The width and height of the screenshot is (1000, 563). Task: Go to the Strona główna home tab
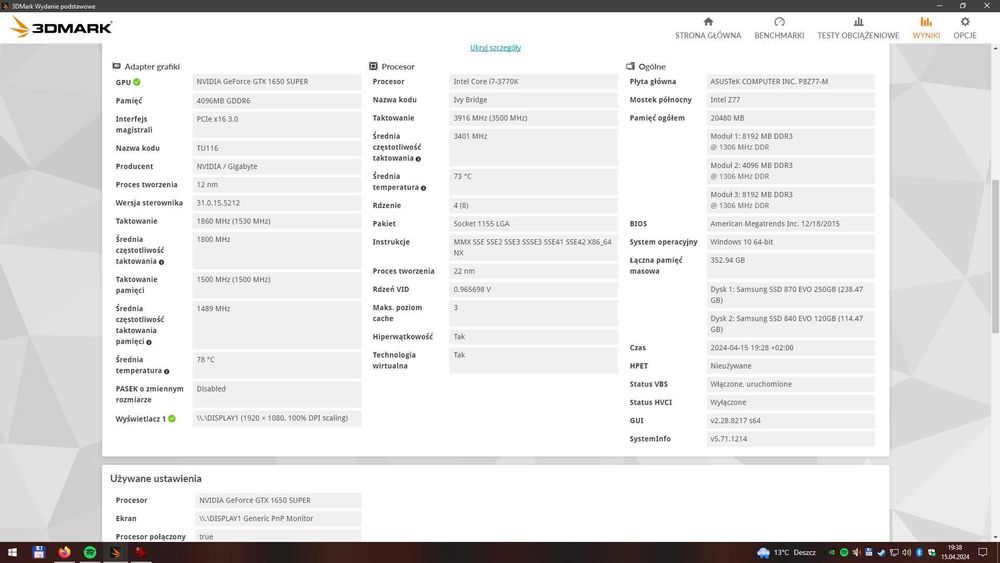(708, 29)
